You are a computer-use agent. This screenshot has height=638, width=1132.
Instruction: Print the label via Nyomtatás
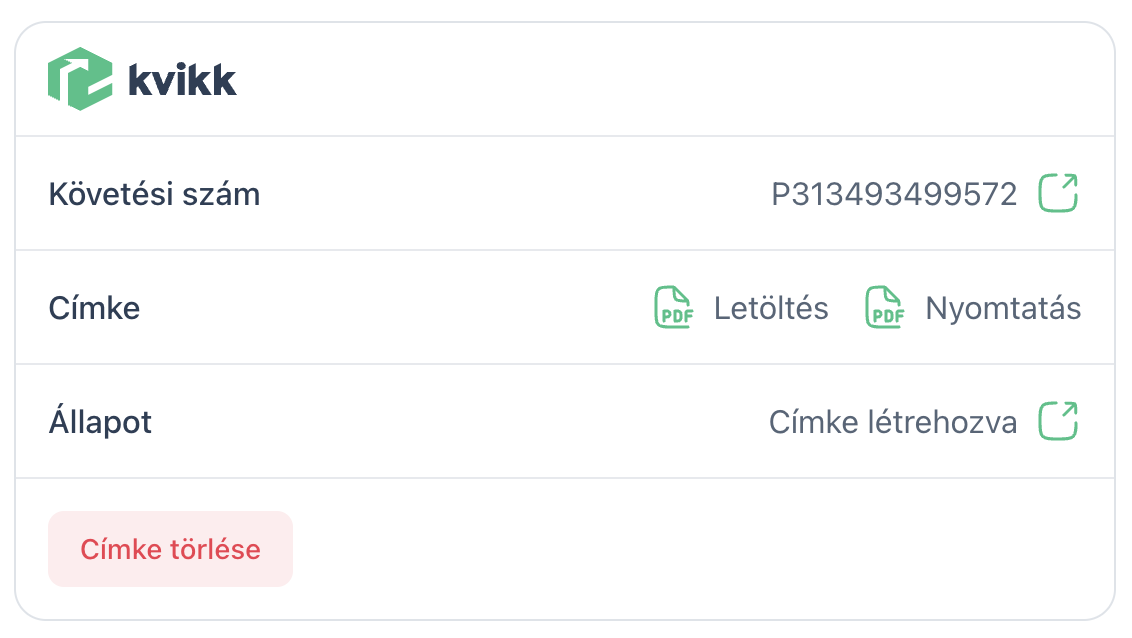coord(1002,308)
